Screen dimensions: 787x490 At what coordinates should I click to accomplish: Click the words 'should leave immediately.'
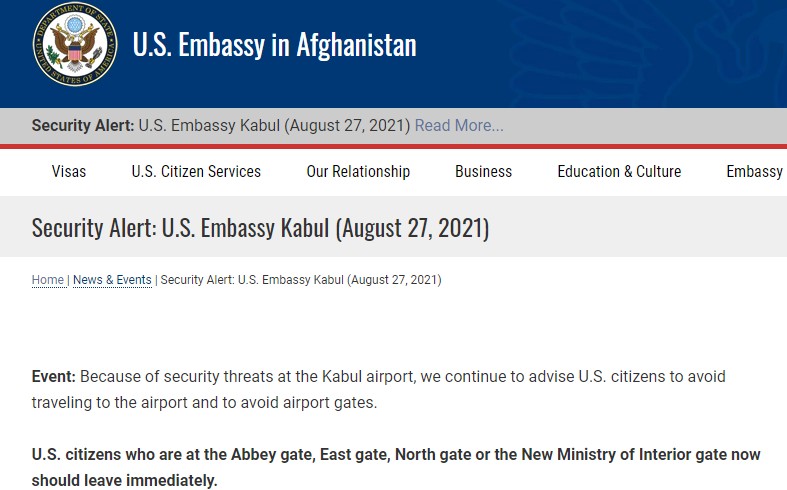(x=124, y=480)
